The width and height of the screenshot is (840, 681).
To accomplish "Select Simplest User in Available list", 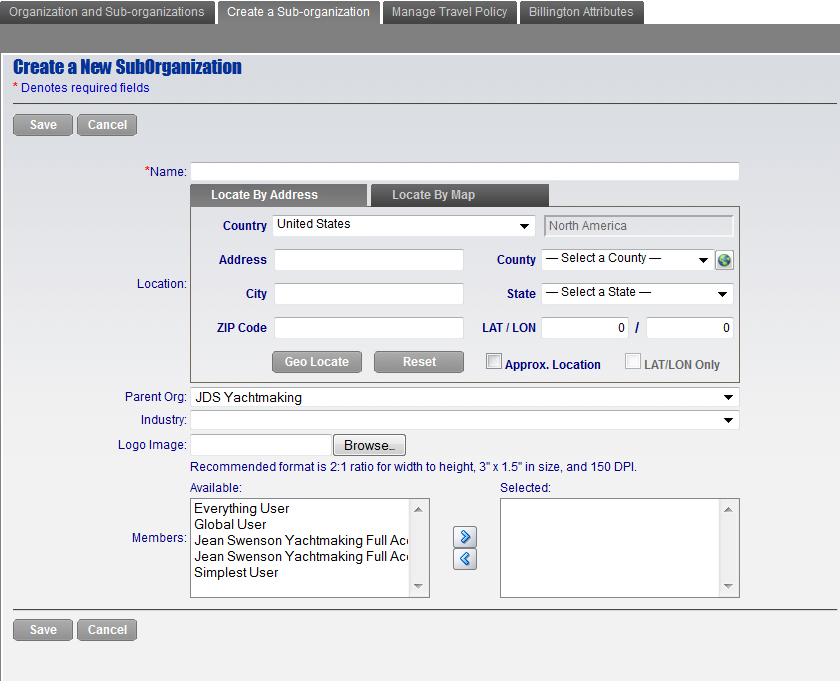I will 237,573.
